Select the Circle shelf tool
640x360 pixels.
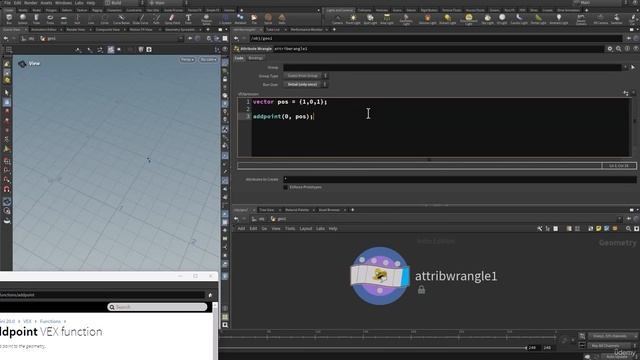pyautogui.click(x=104, y=19)
